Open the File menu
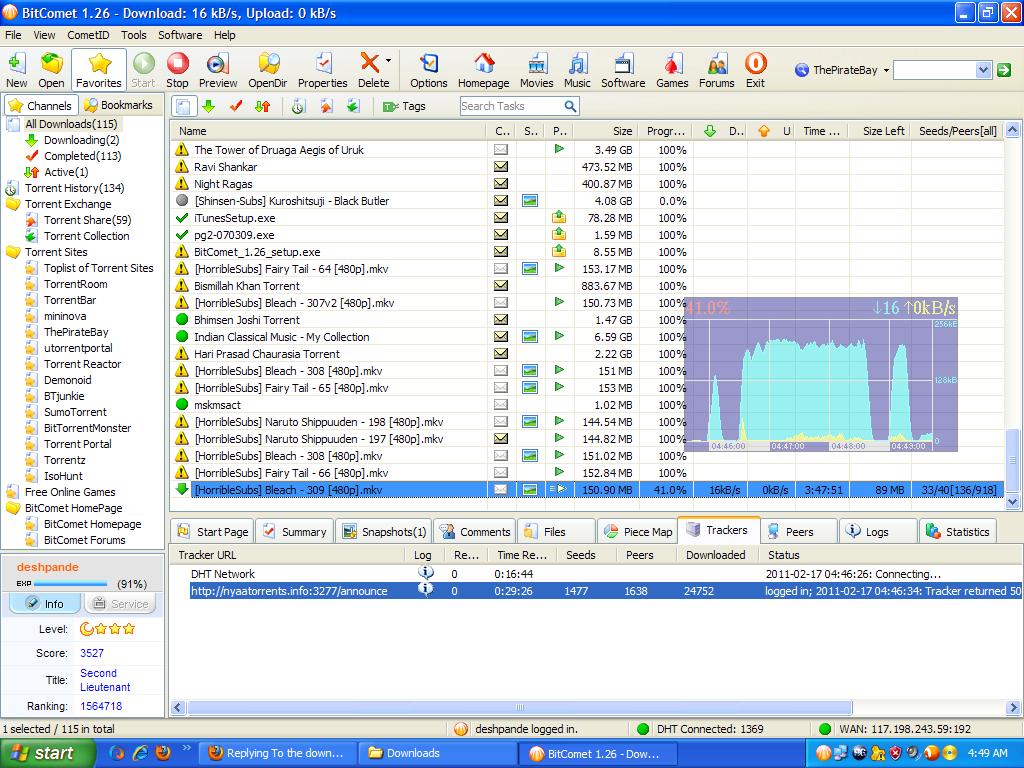 pos(13,35)
